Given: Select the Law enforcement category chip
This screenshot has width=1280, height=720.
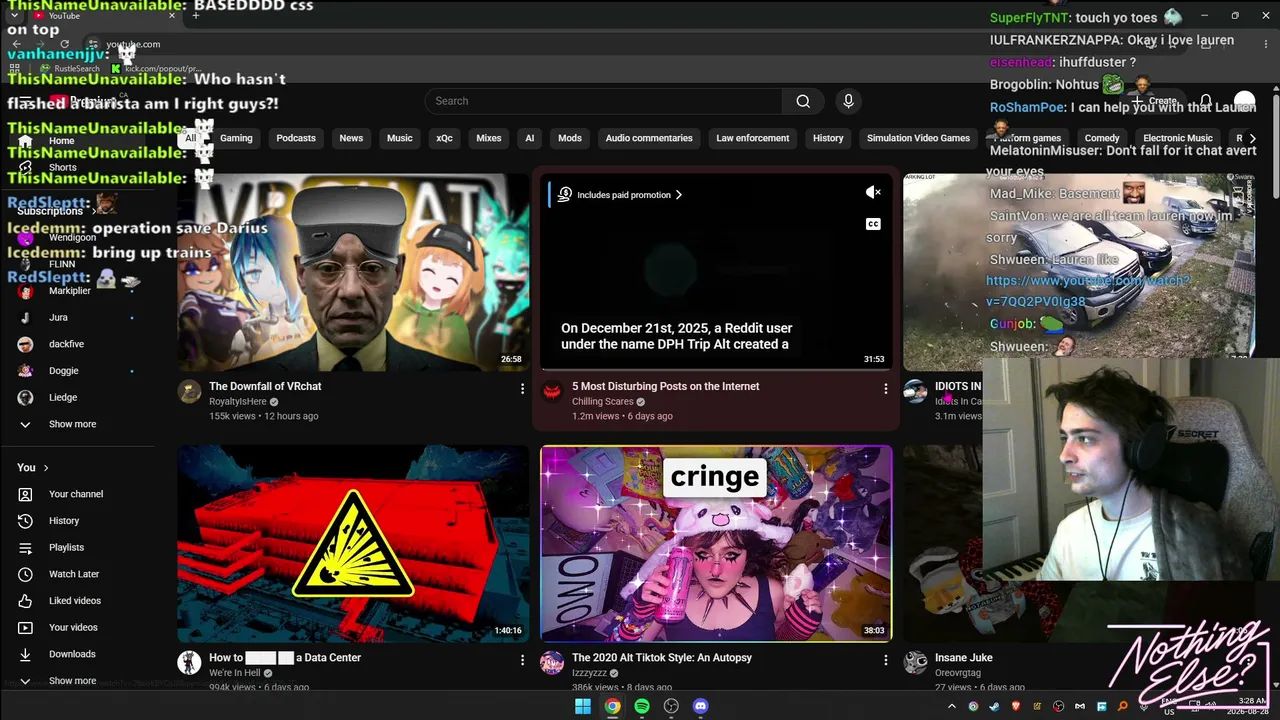Looking at the screenshot, I should point(753,138).
